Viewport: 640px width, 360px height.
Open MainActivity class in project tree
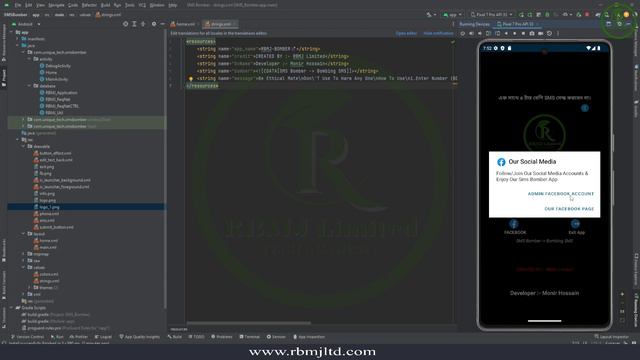[54, 79]
